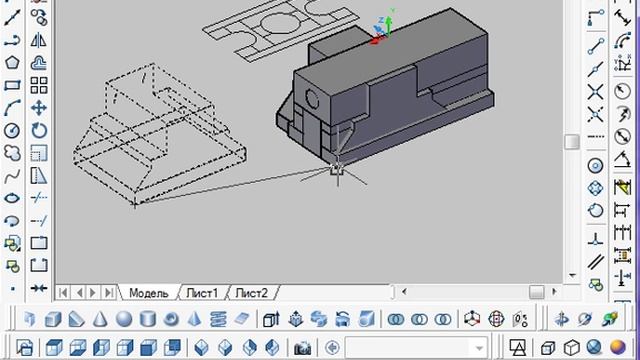Select the Stretch tool
The width and height of the screenshot is (640, 360).
(x=39, y=176)
